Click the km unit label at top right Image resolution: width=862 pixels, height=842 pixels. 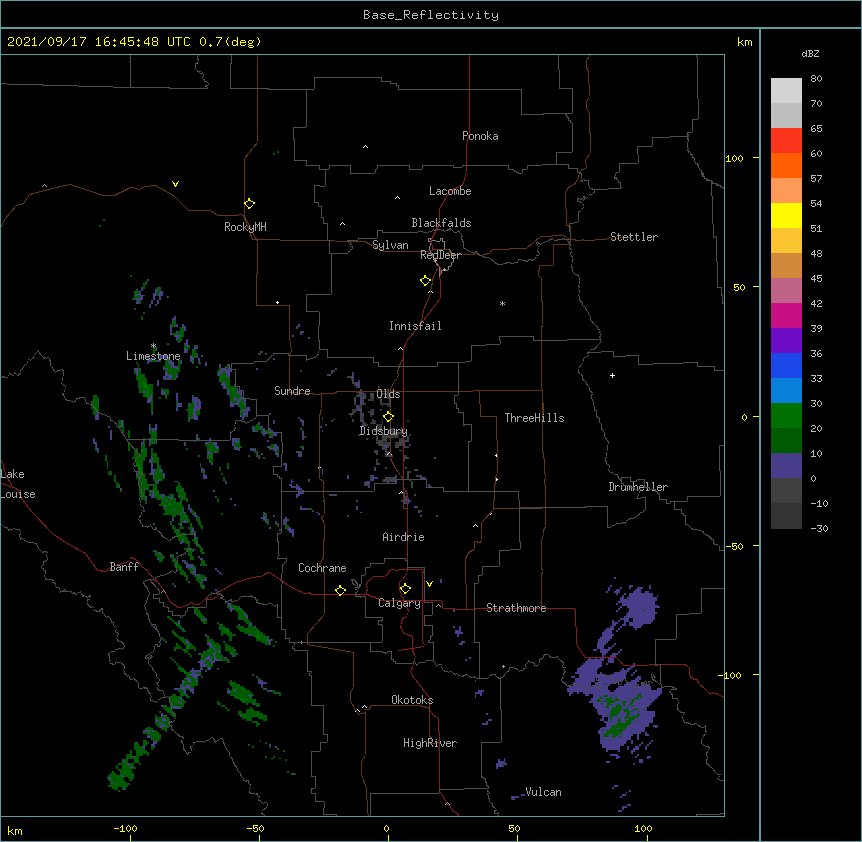(x=744, y=42)
